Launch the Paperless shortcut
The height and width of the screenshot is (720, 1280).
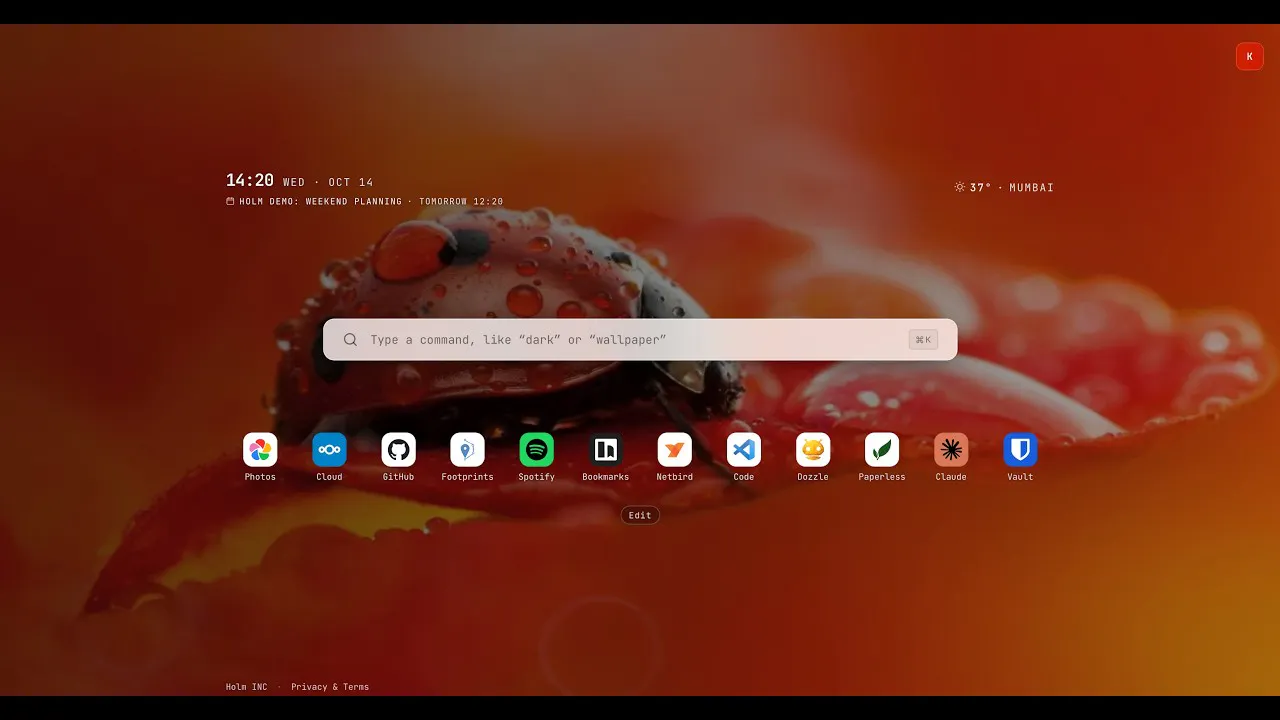pos(882,450)
